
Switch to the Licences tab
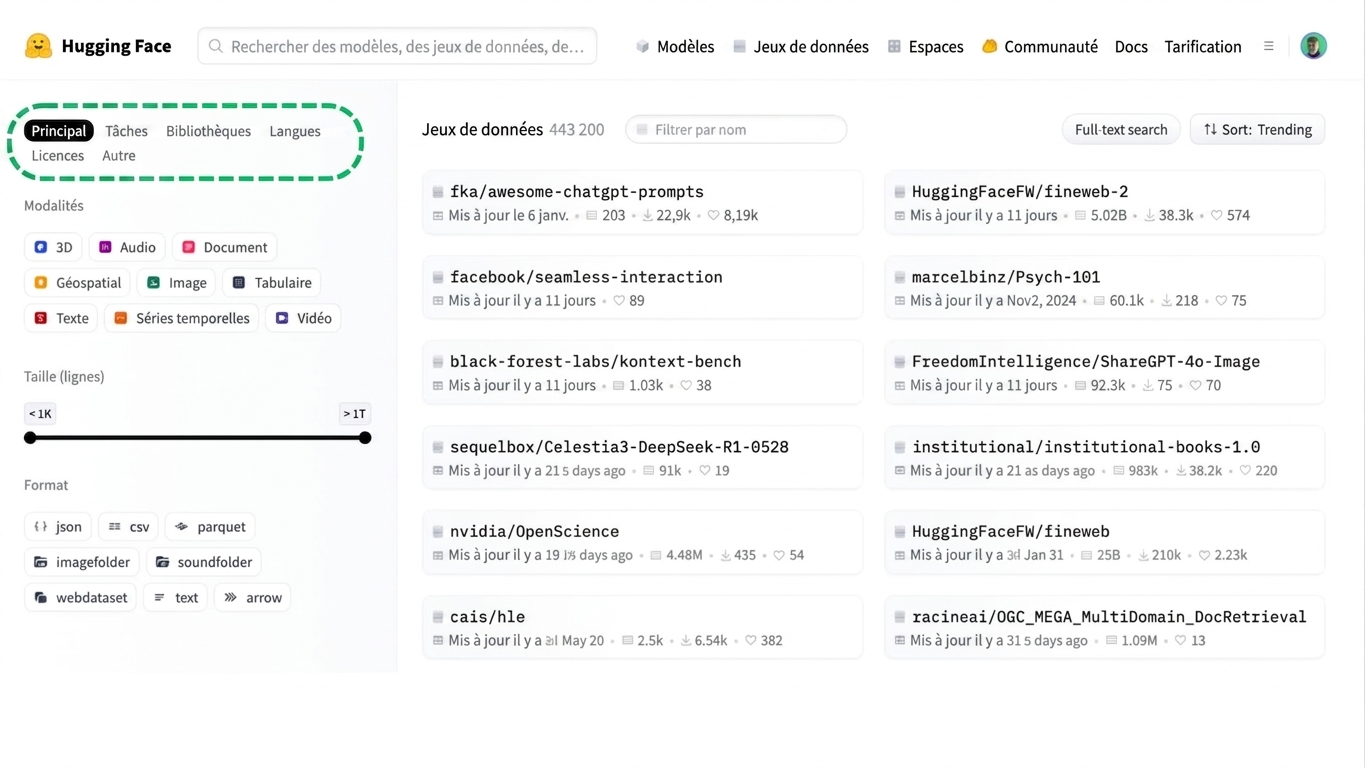58,155
